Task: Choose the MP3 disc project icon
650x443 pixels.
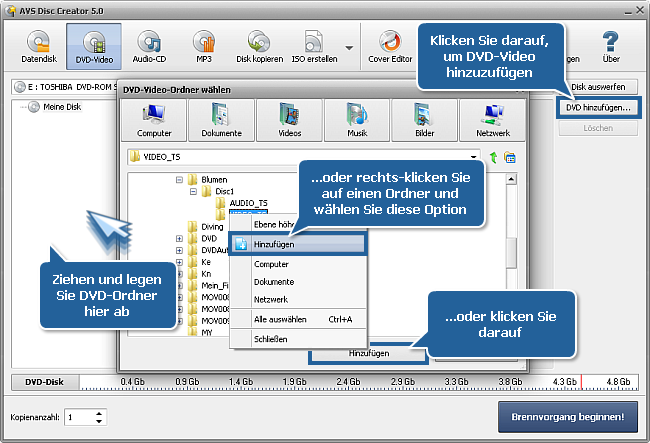Action: point(204,46)
